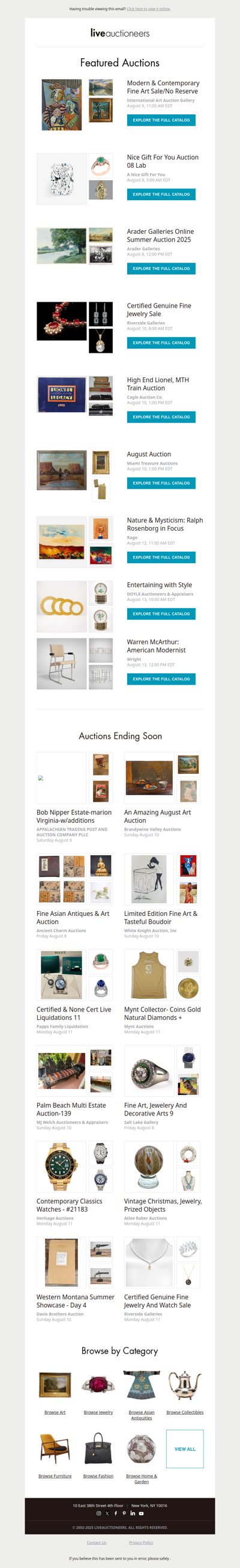The image size is (240, 1568).
Task: Open the Privacy Policy footer link
Action: 141,1542
